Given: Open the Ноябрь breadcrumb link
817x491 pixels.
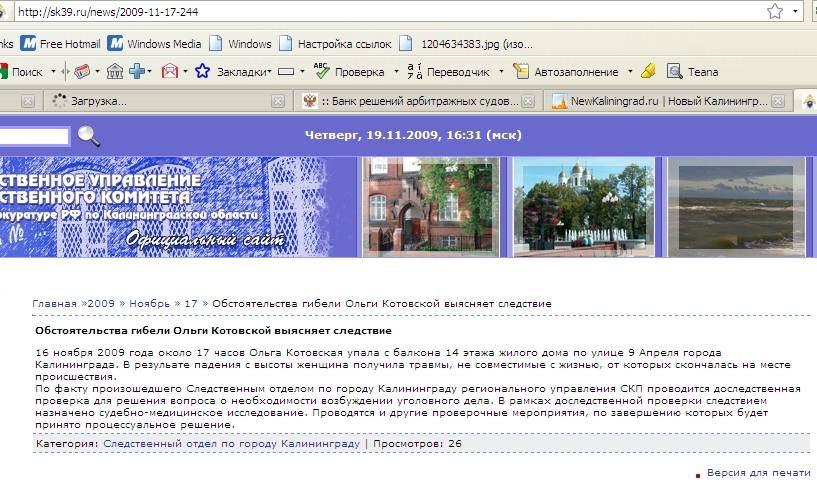Looking at the screenshot, I should coord(149,303).
